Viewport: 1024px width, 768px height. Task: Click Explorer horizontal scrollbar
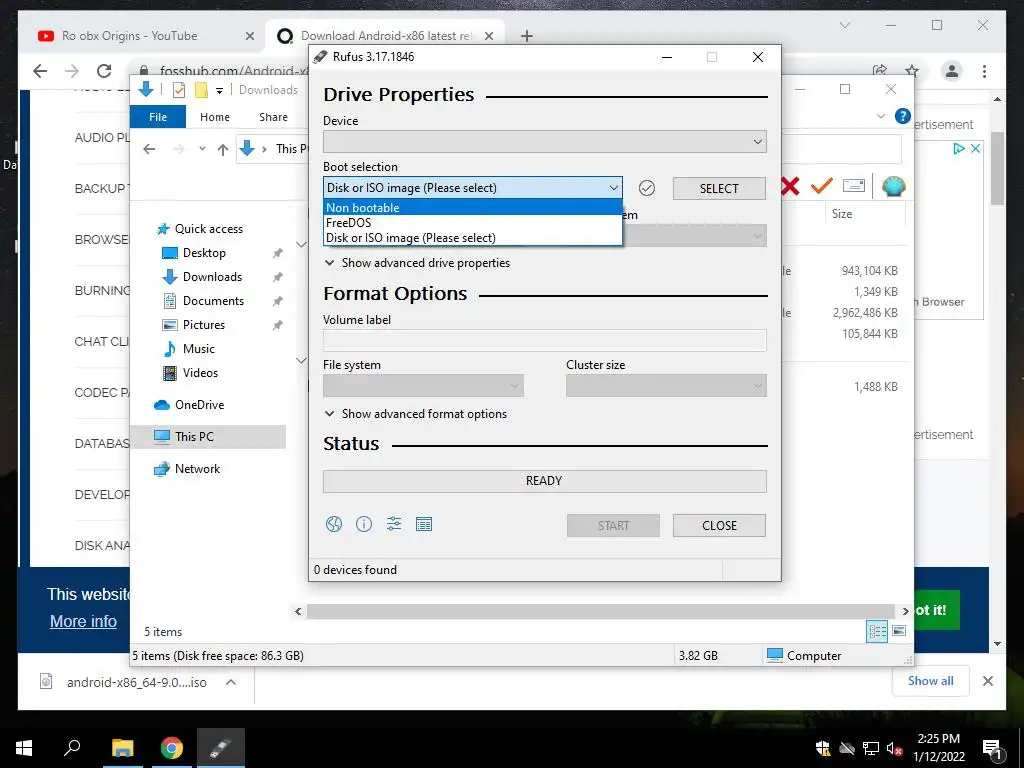click(600, 611)
